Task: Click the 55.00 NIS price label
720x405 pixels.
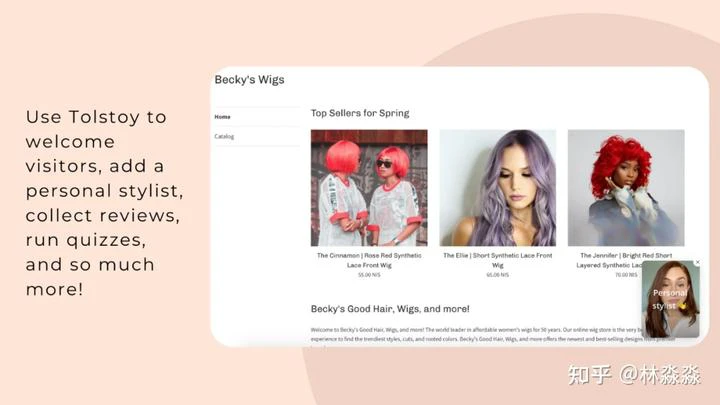Action: 369,275
